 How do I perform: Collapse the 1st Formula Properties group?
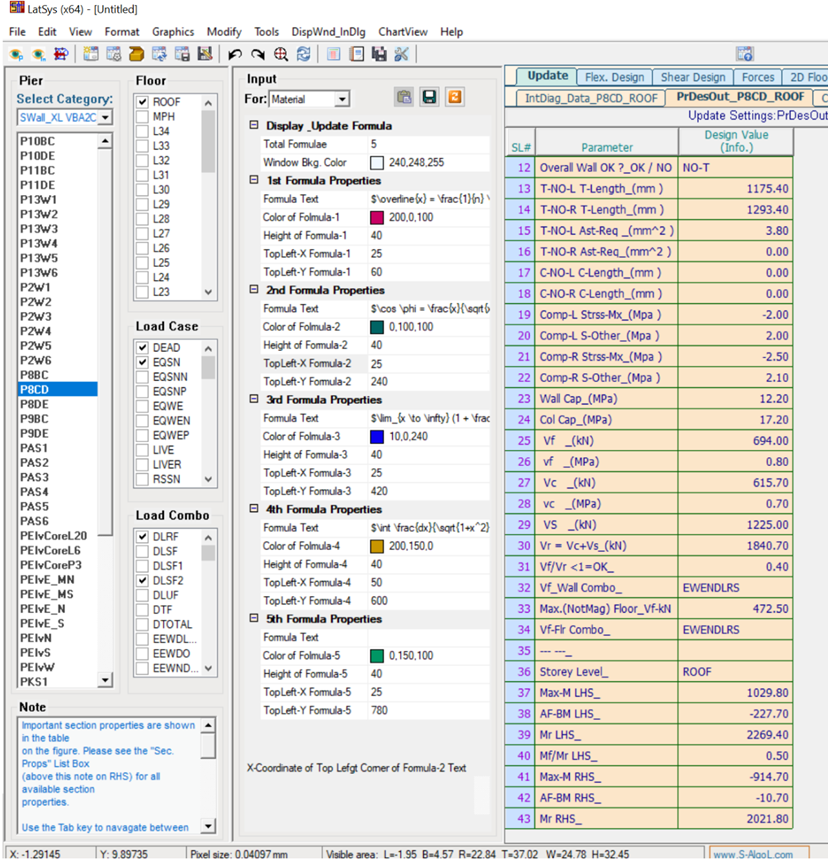coord(254,180)
